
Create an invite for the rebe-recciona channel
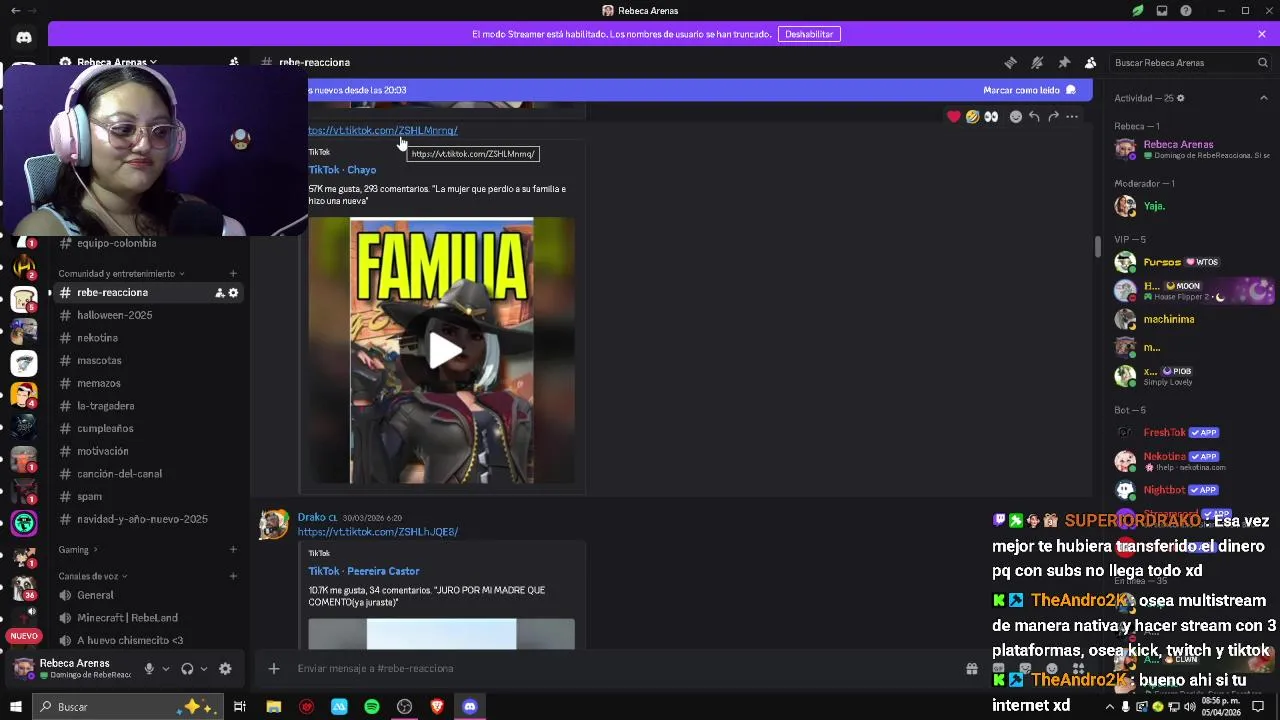219,293
